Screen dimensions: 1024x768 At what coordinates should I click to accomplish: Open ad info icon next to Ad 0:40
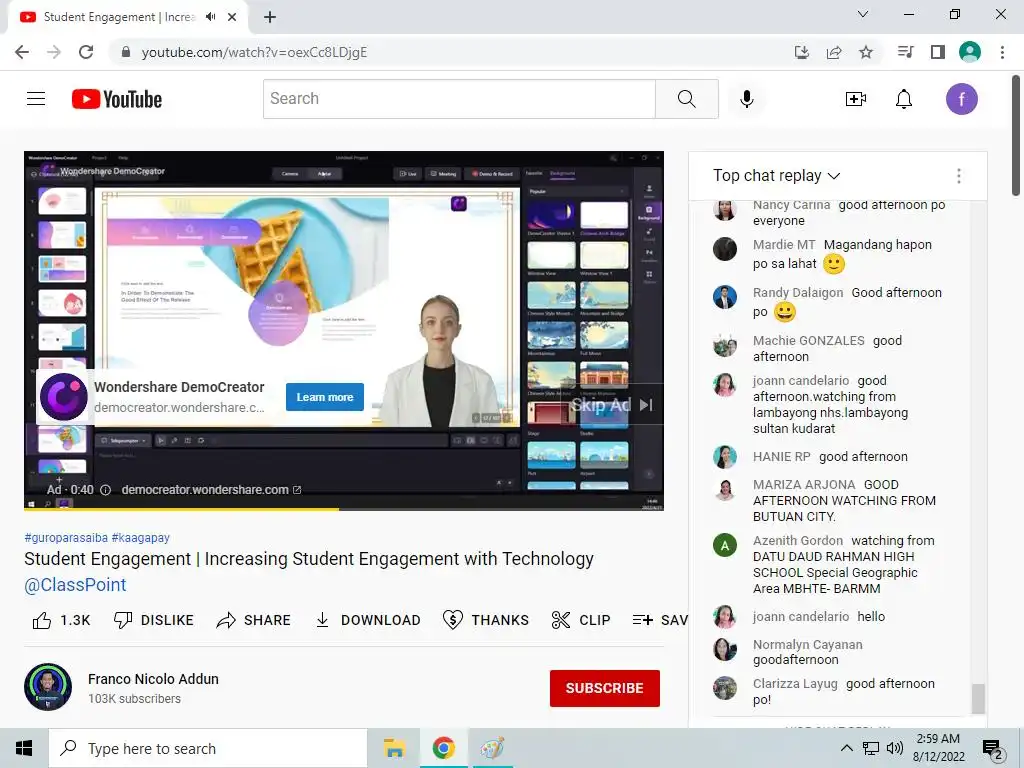coord(105,490)
